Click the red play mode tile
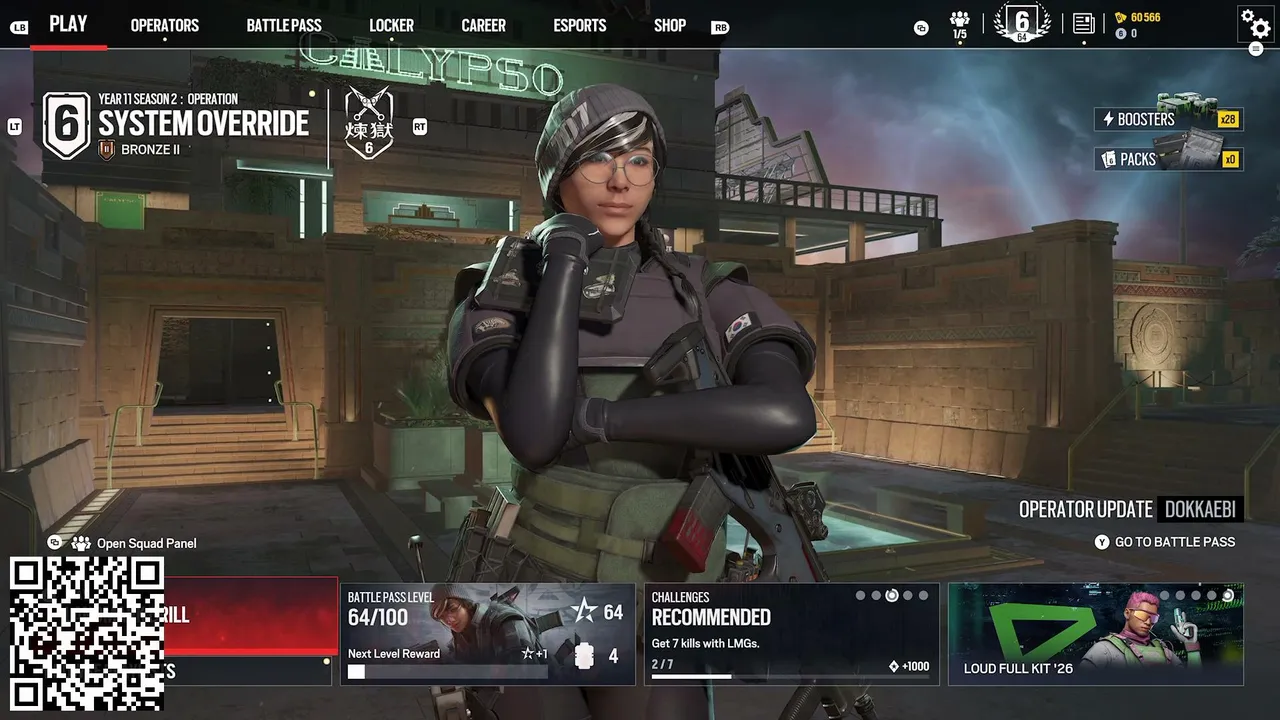The width and height of the screenshot is (1280, 720). (251, 615)
